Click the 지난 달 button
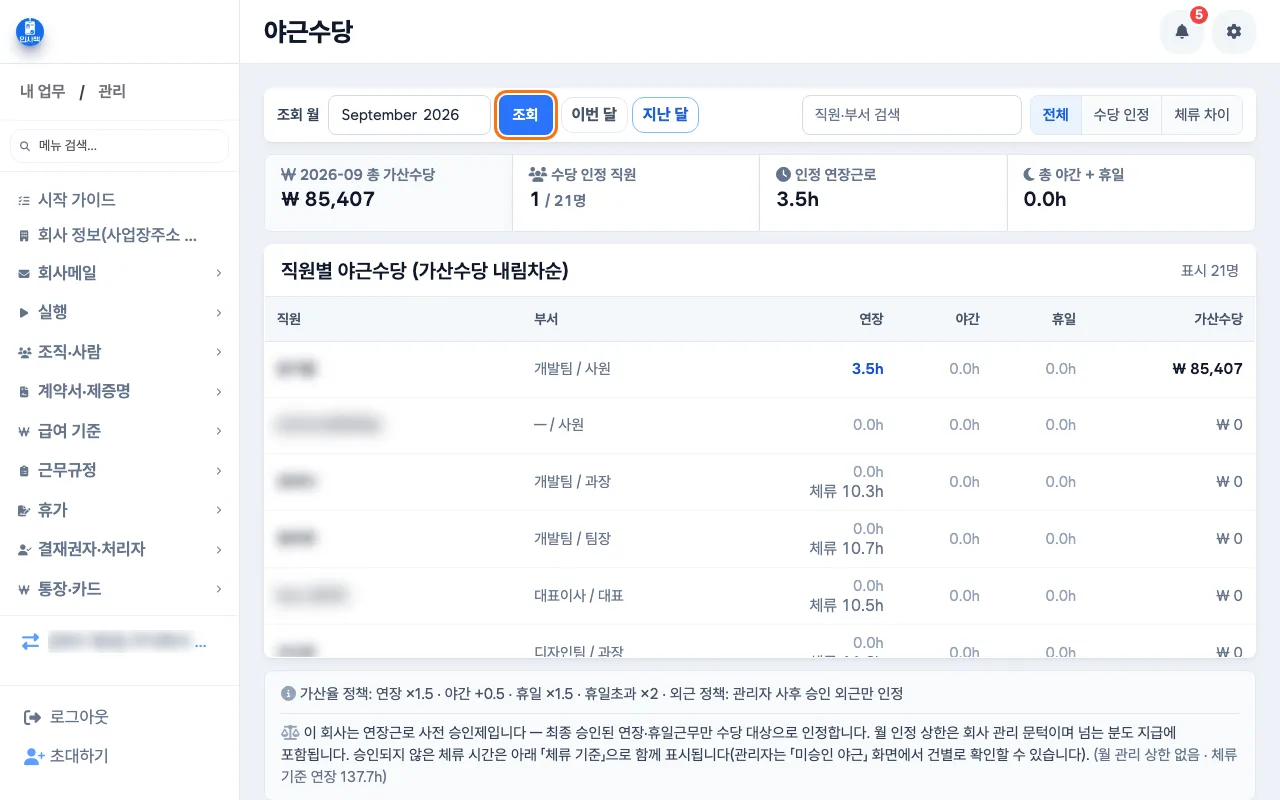The width and height of the screenshot is (1280, 800). click(665, 115)
